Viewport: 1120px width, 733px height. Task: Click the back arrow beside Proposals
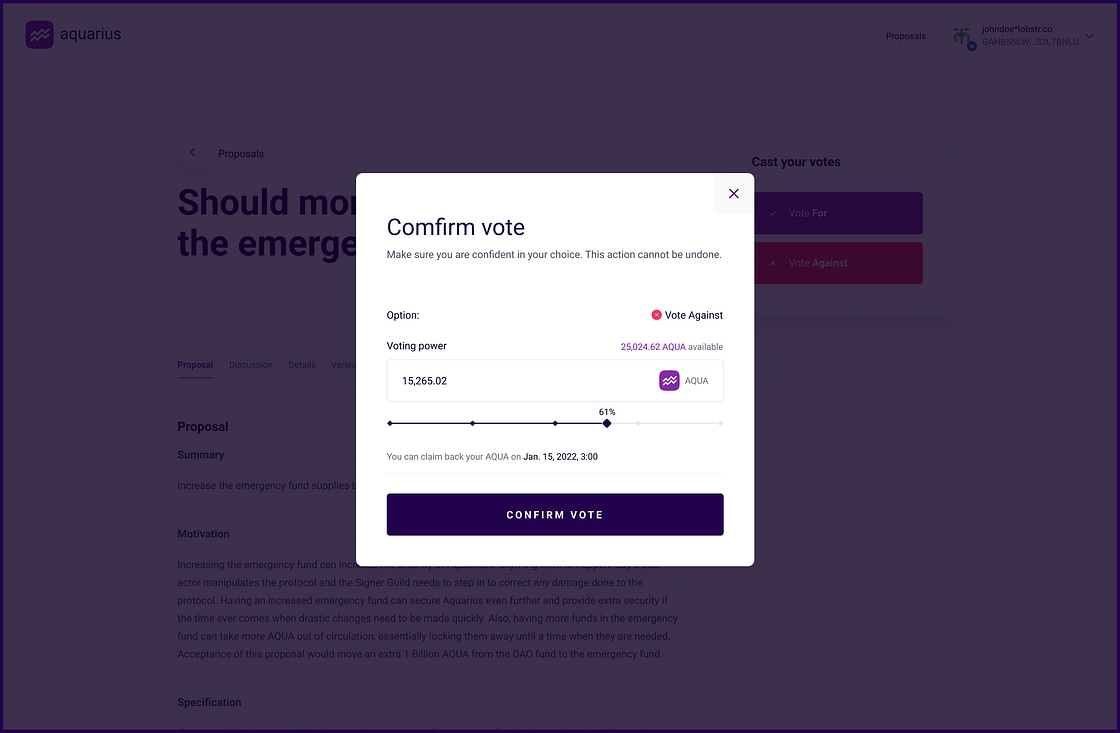[x=193, y=153]
